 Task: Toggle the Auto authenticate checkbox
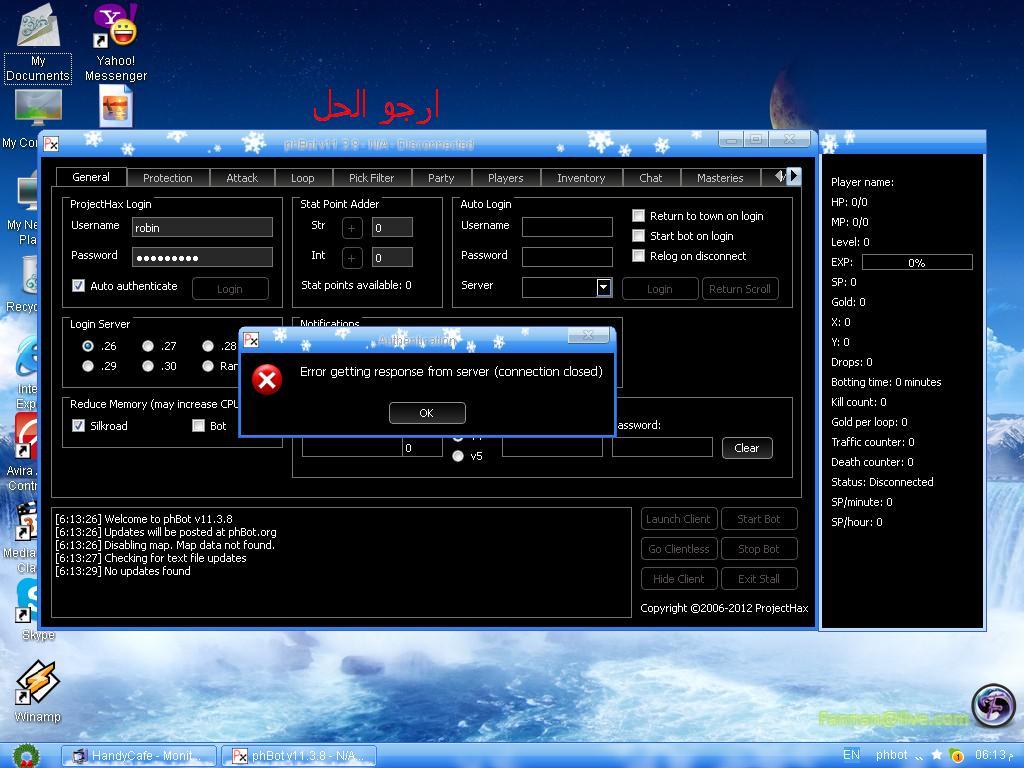tap(78, 285)
